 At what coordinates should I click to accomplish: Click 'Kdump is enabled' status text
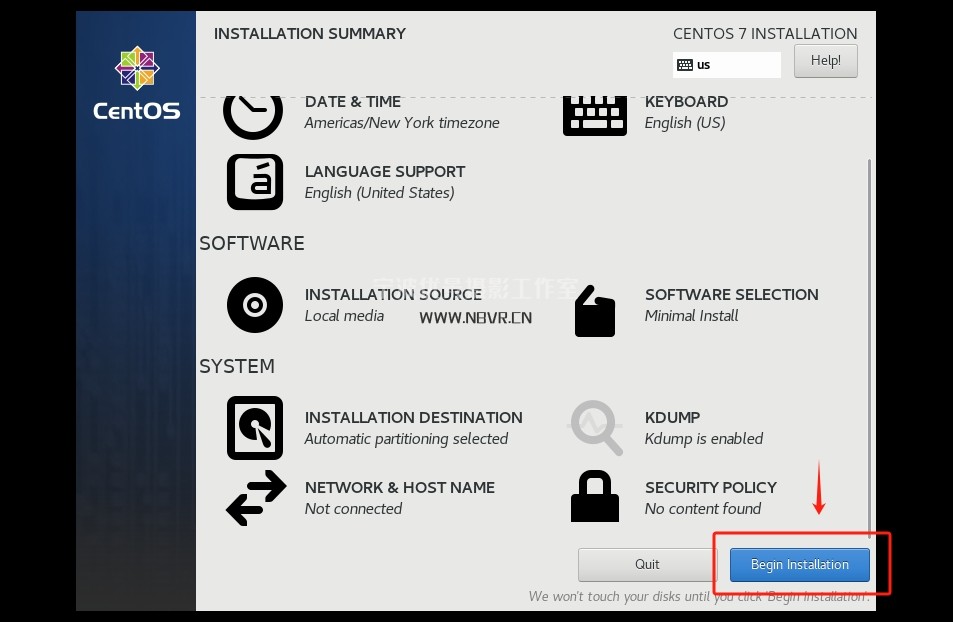point(704,439)
